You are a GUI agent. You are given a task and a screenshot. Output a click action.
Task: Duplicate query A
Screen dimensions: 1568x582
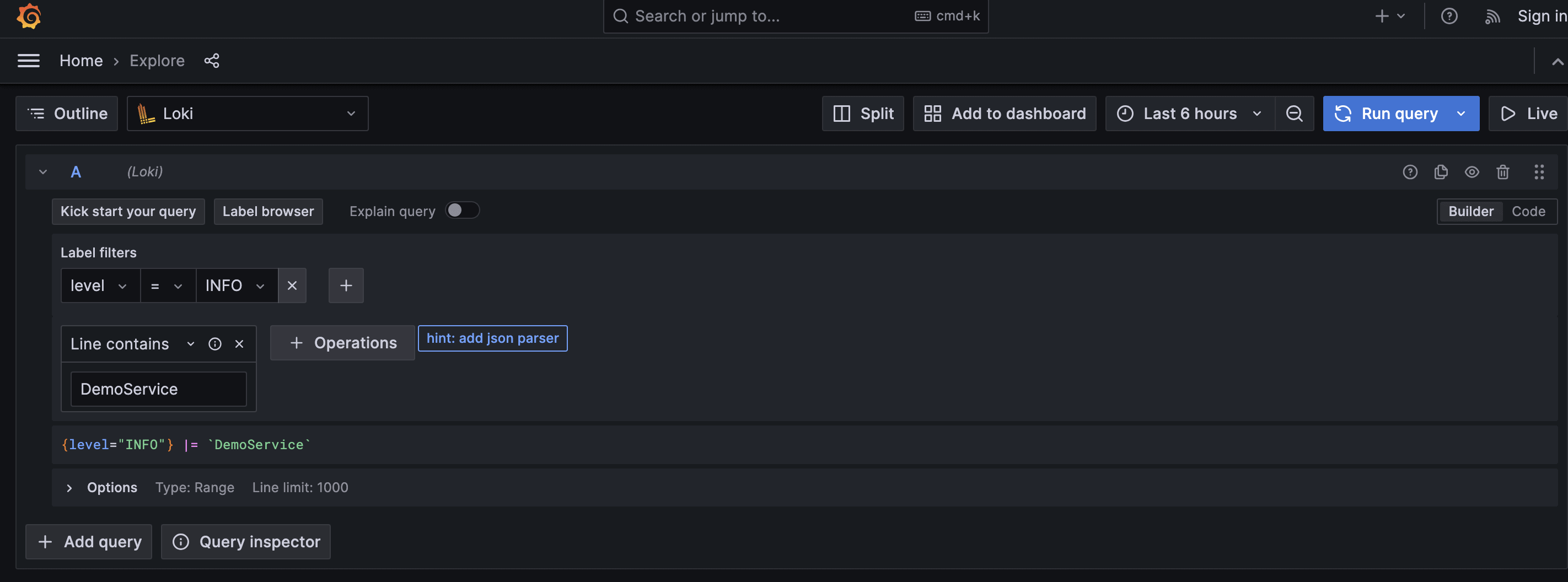pos(1440,173)
